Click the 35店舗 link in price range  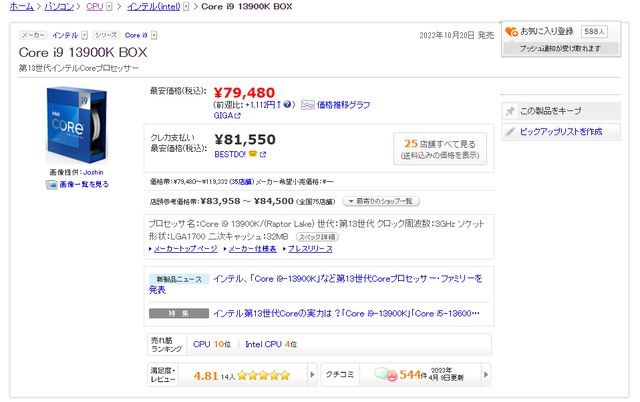[242, 182]
